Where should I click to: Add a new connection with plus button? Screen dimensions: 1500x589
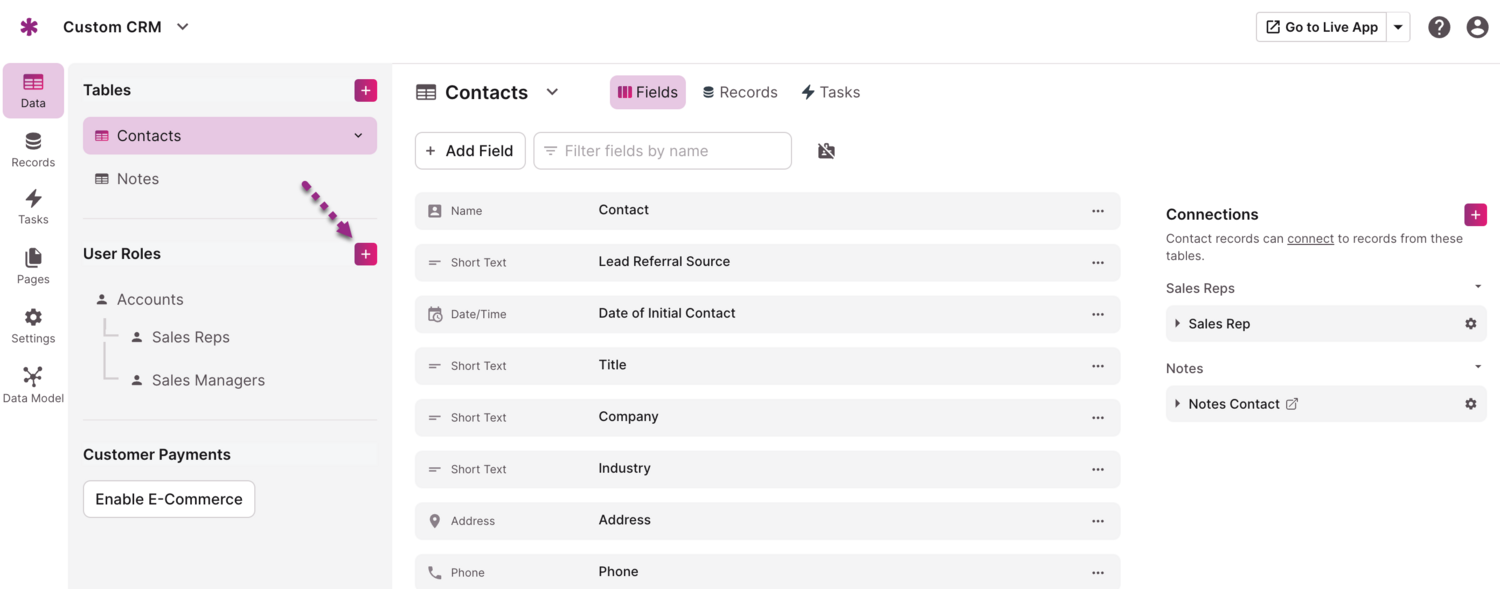click(x=1475, y=215)
